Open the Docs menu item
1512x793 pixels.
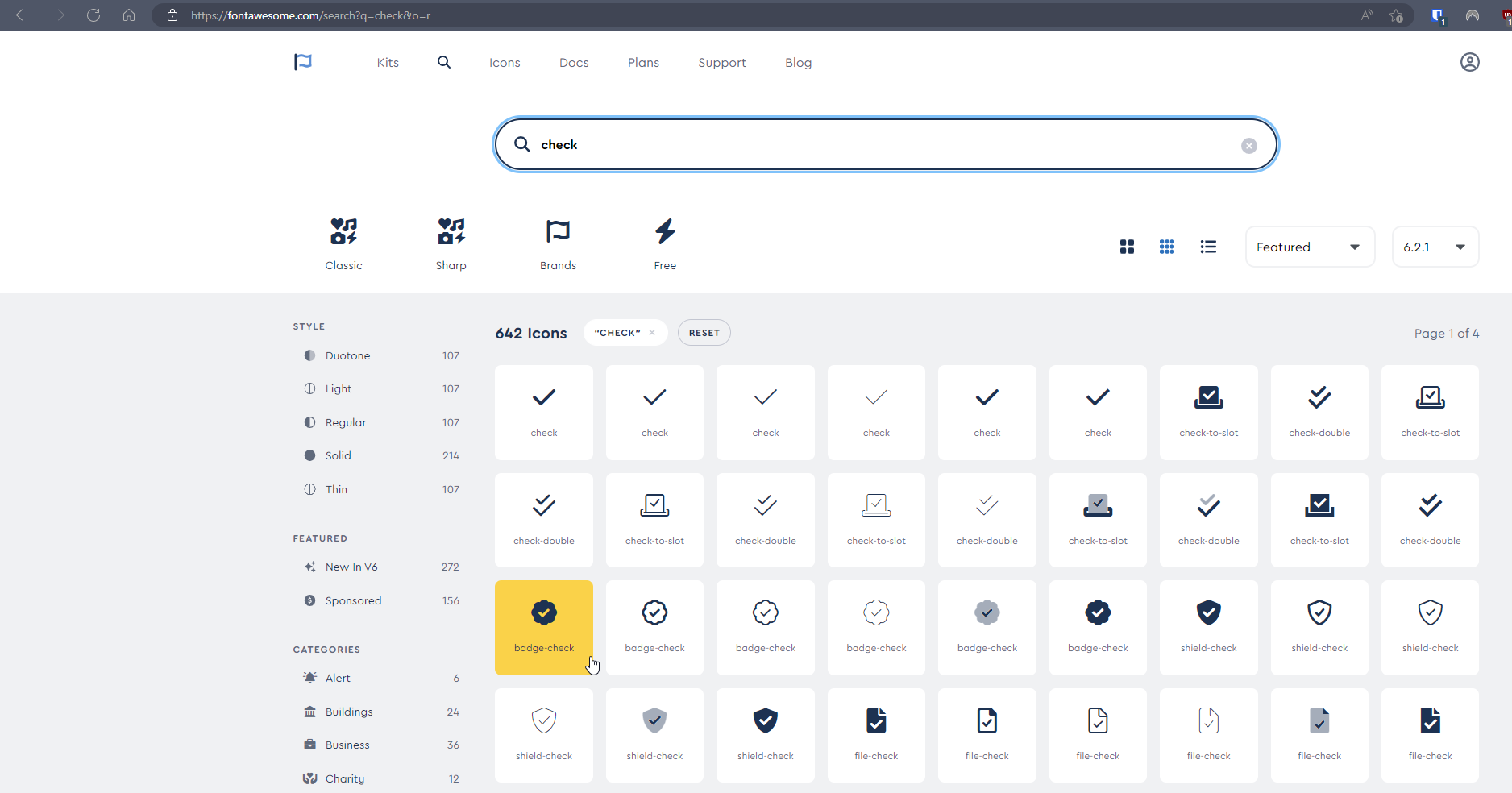[x=574, y=62]
